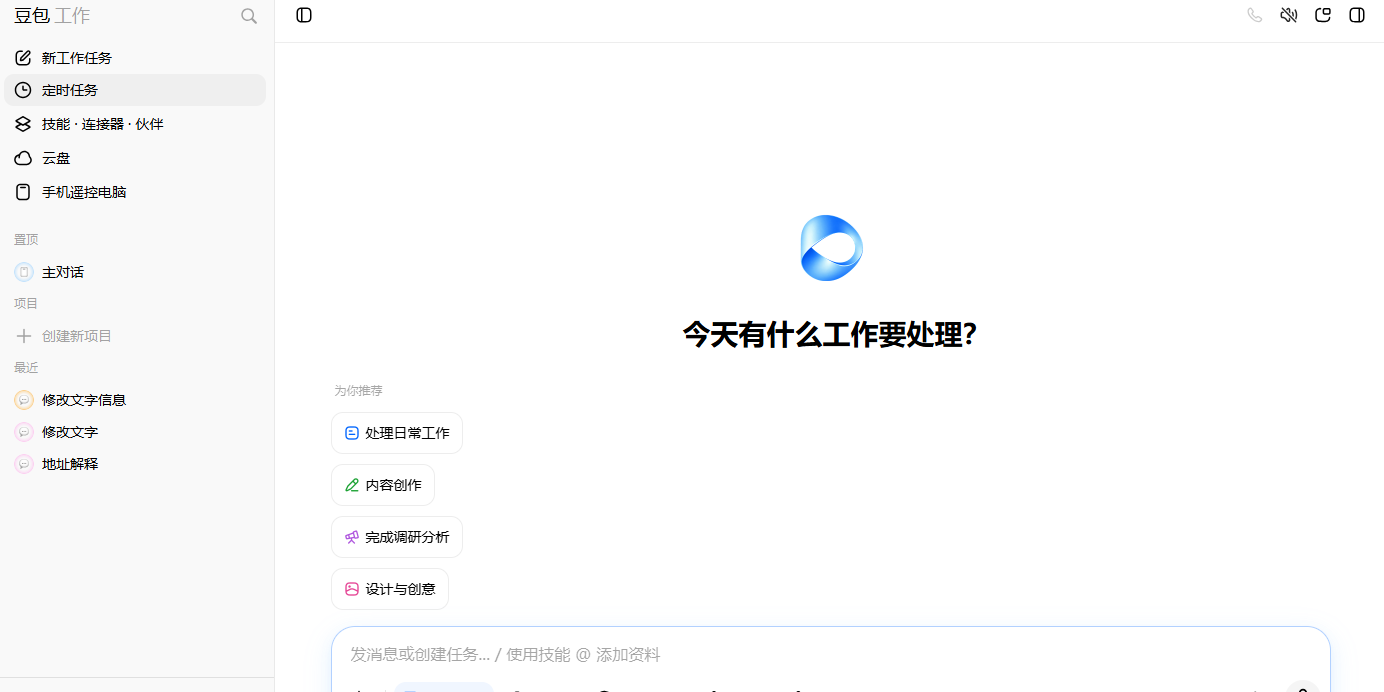1384x692 pixels.
Task: Click 创建新项目 to add a project
Action: pyautogui.click(x=135, y=336)
